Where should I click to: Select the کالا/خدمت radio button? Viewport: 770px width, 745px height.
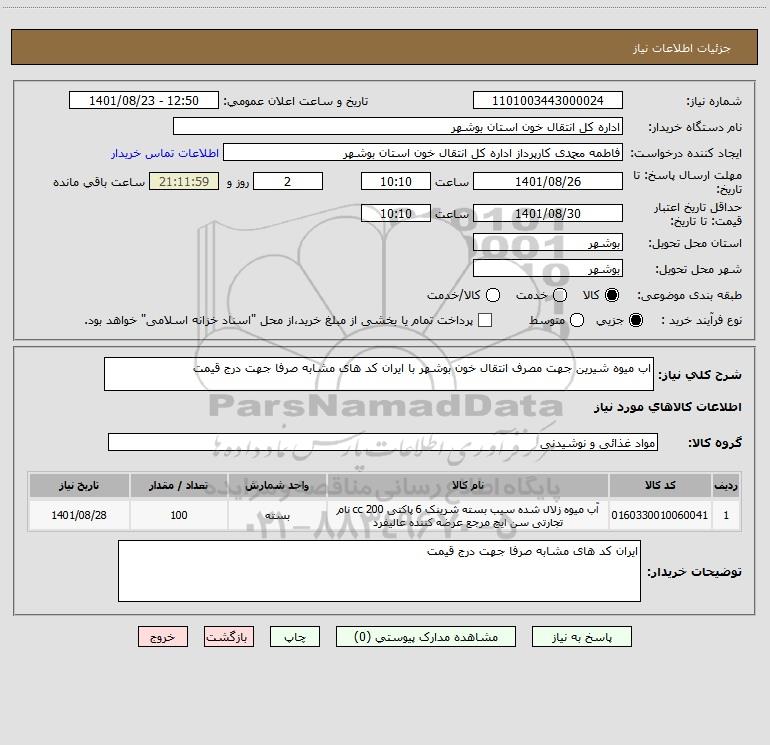(493, 295)
